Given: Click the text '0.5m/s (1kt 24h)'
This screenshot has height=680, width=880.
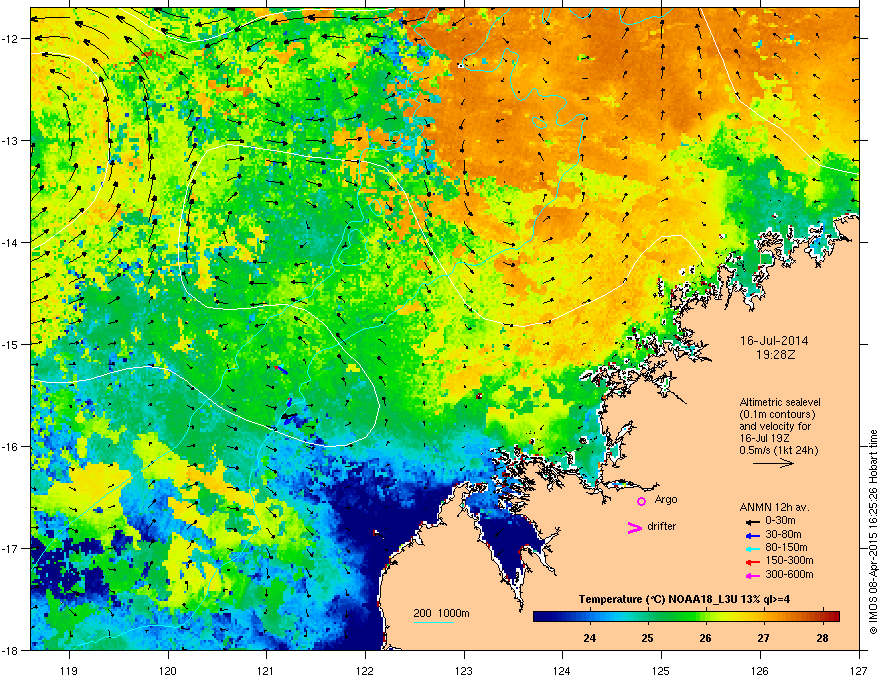Looking at the screenshot, I should coord(778,450).
